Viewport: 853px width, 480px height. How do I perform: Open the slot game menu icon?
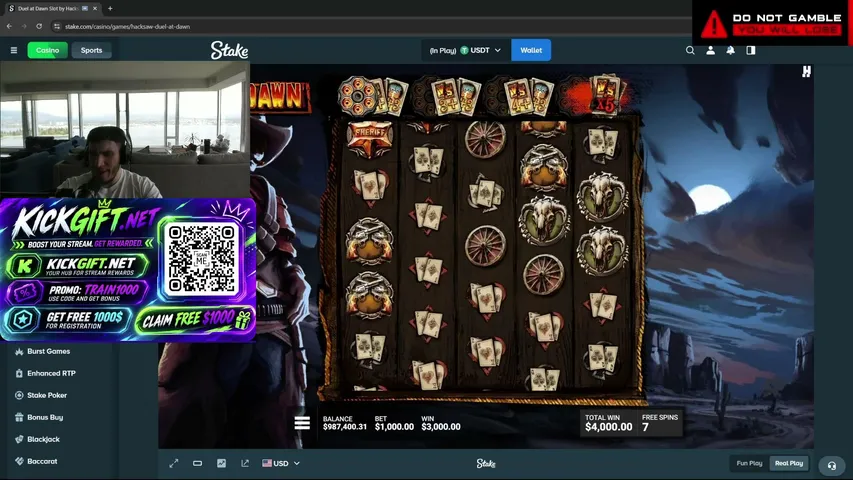click(302, 423)
